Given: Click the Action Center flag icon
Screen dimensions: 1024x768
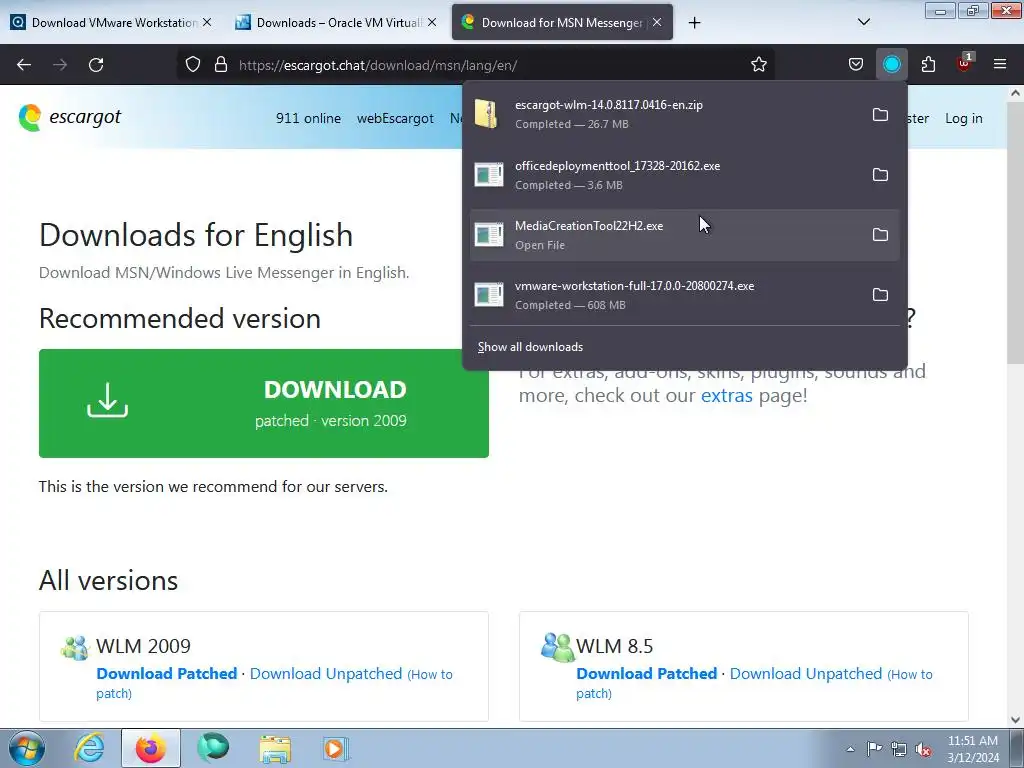Looking at the screenshot, I should tap(874, 749).
